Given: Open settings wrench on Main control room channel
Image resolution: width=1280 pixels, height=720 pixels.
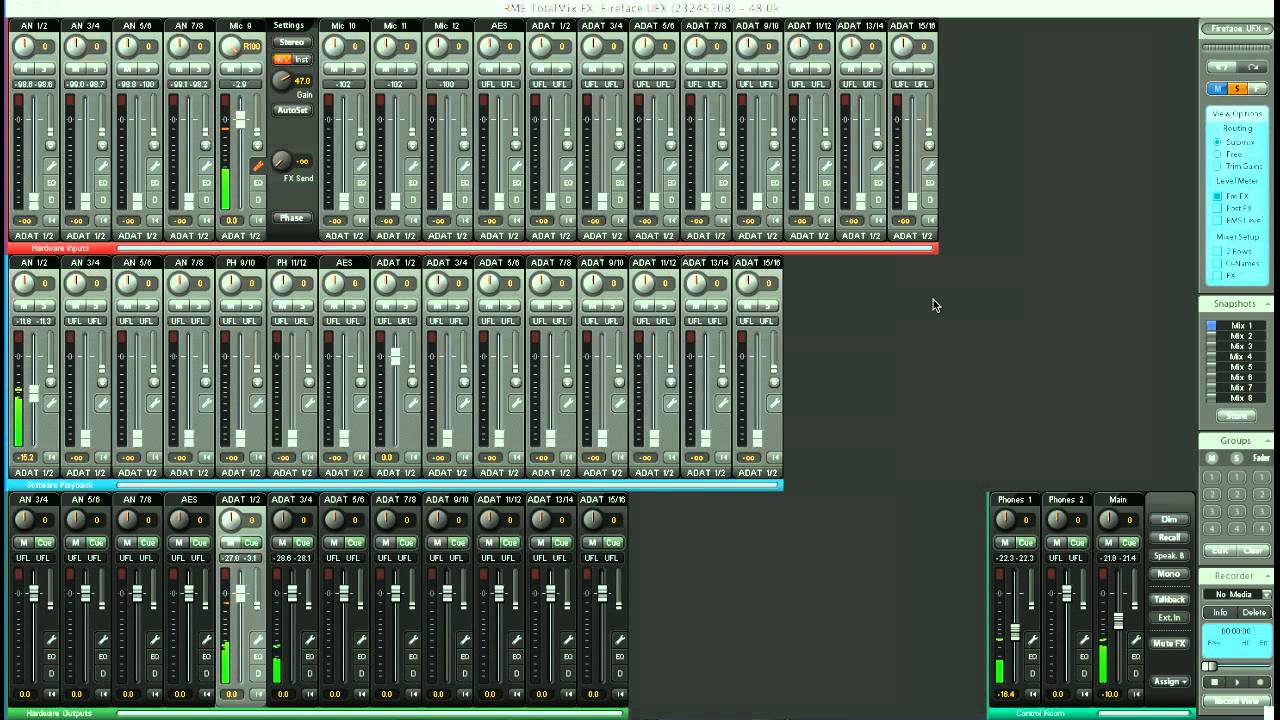Looking at the screenshot, I should click(x=1136, y=640).
